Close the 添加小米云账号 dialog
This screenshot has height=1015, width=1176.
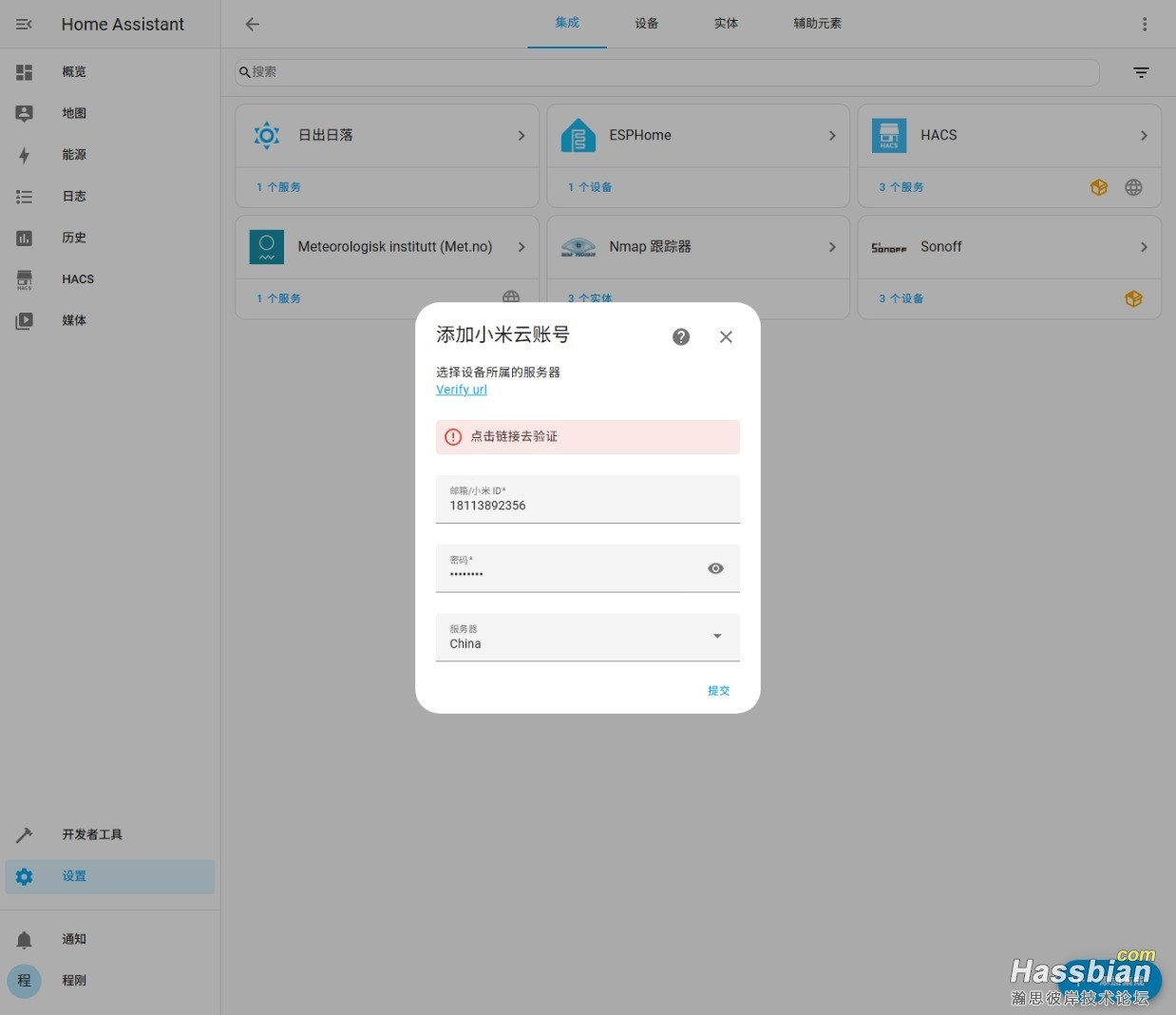pos(726,336)
